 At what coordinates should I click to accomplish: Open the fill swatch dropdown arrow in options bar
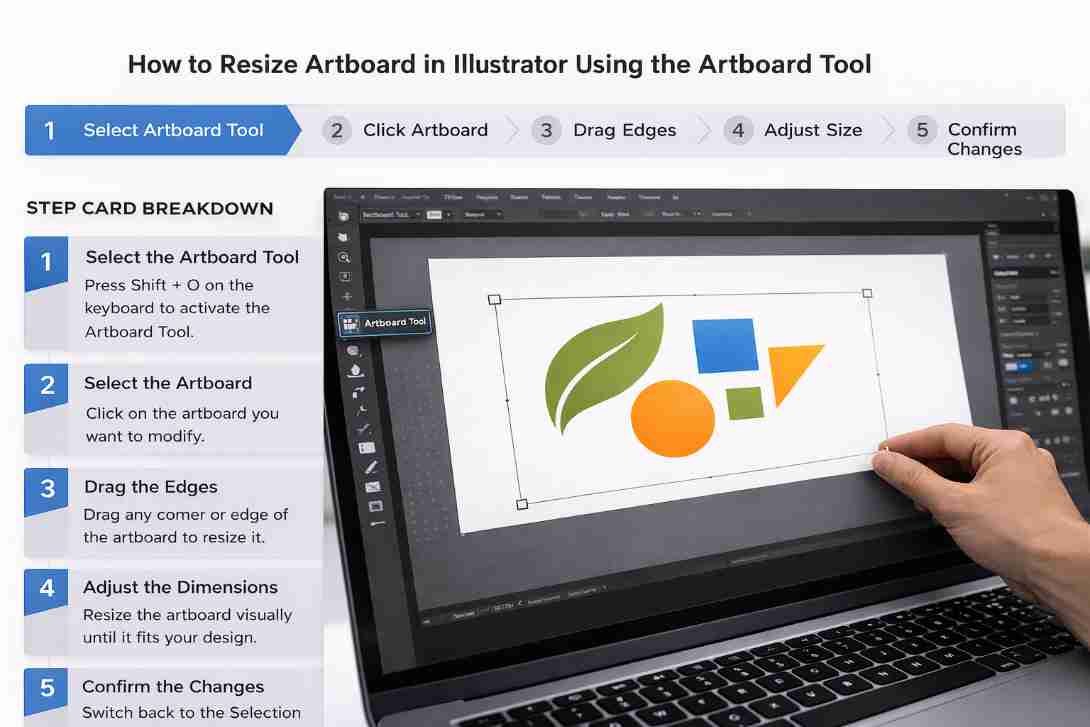click(x=448, y=213)
